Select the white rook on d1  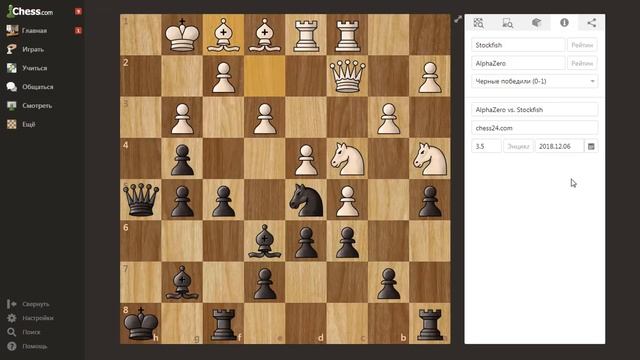point(306,35)
